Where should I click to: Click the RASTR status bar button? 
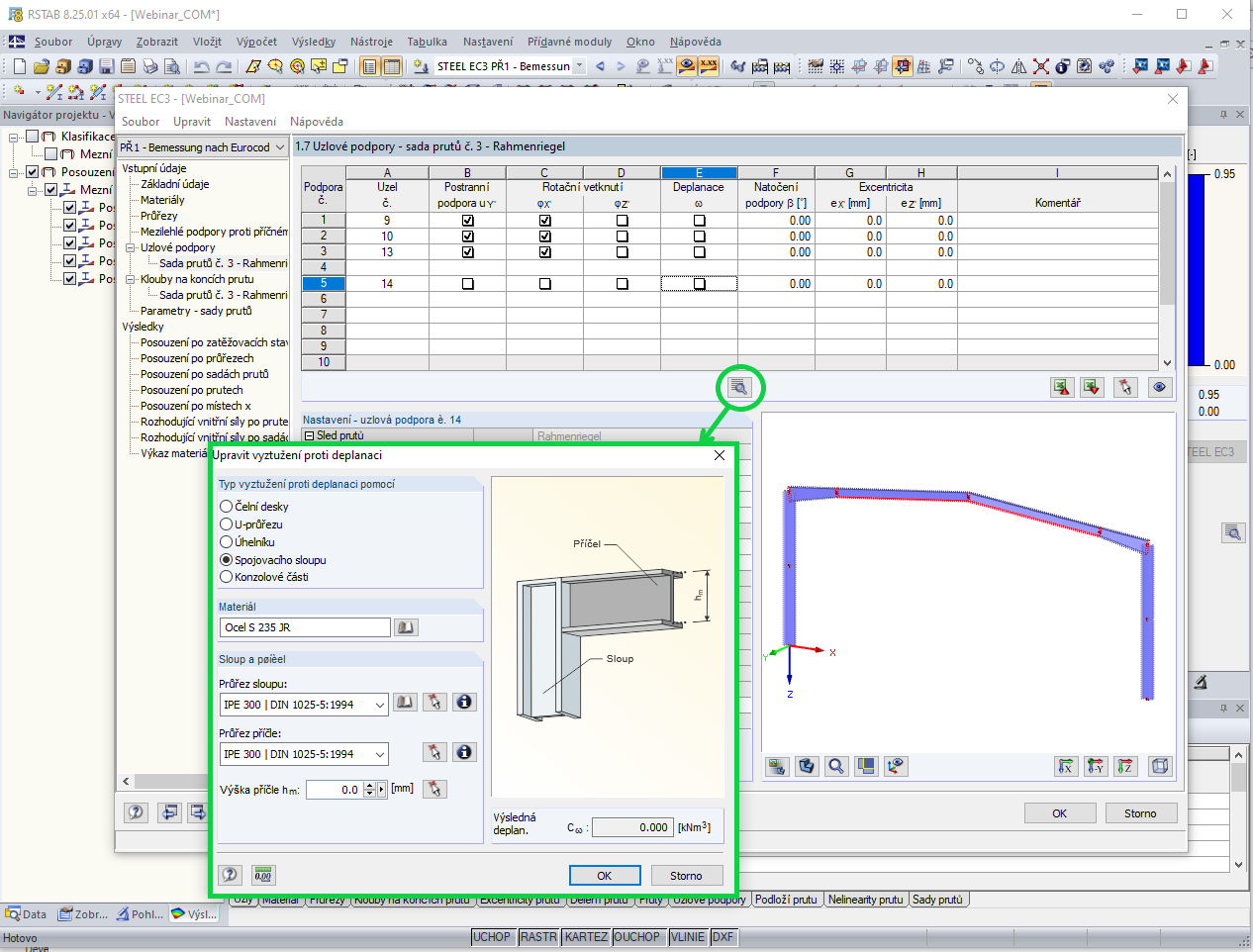(x=538, y=937)
